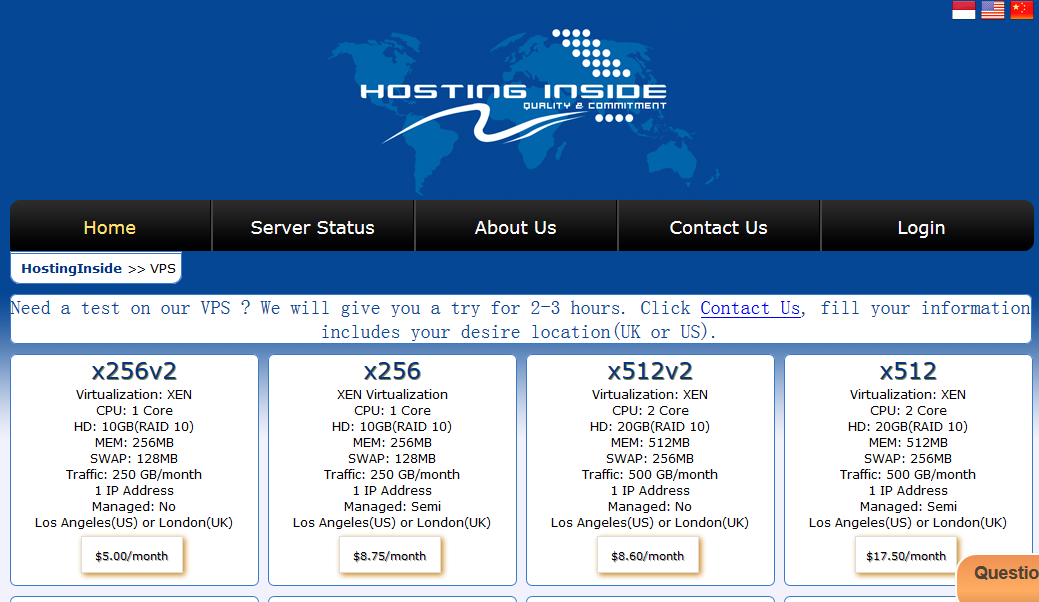Click "Traffic: 500 GB/month" in x512 card
This screenshot has height=602, width=1039.
908,475
